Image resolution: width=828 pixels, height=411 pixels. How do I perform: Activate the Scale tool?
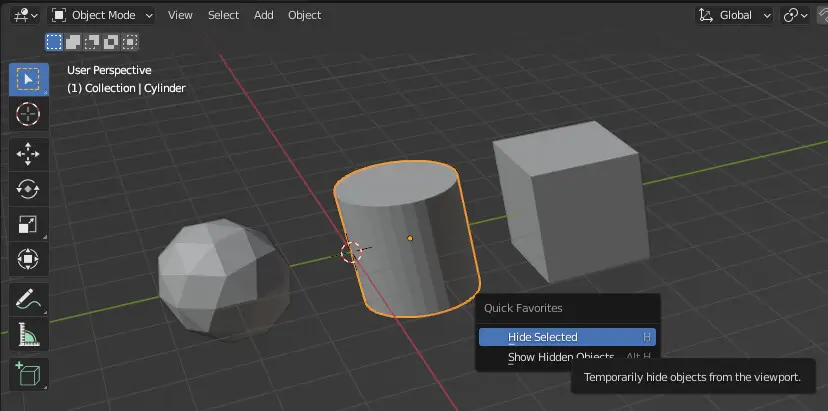tap(29, 224)
